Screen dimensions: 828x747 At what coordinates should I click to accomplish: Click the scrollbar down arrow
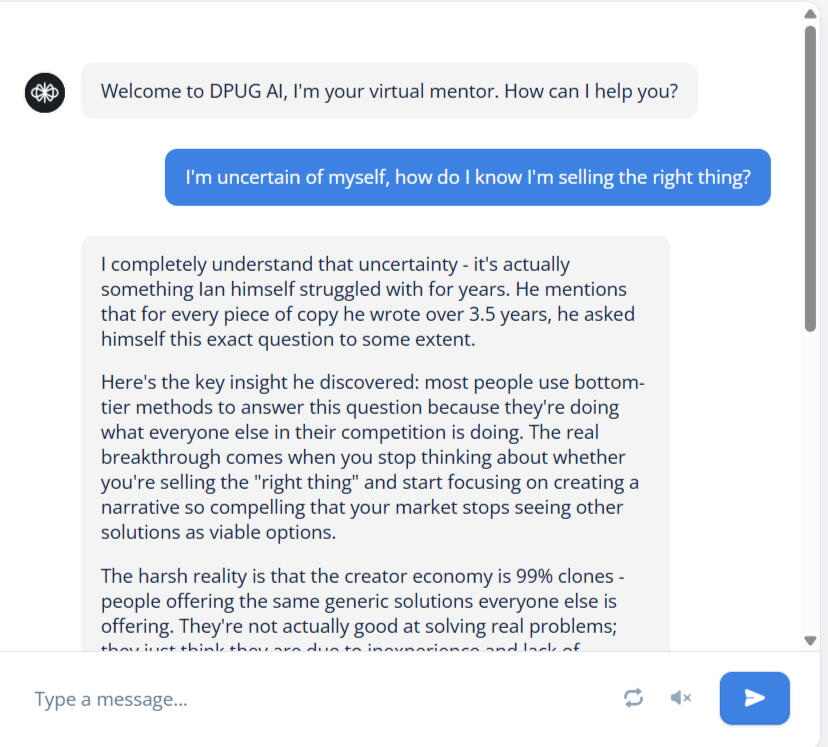click(810, 640)
